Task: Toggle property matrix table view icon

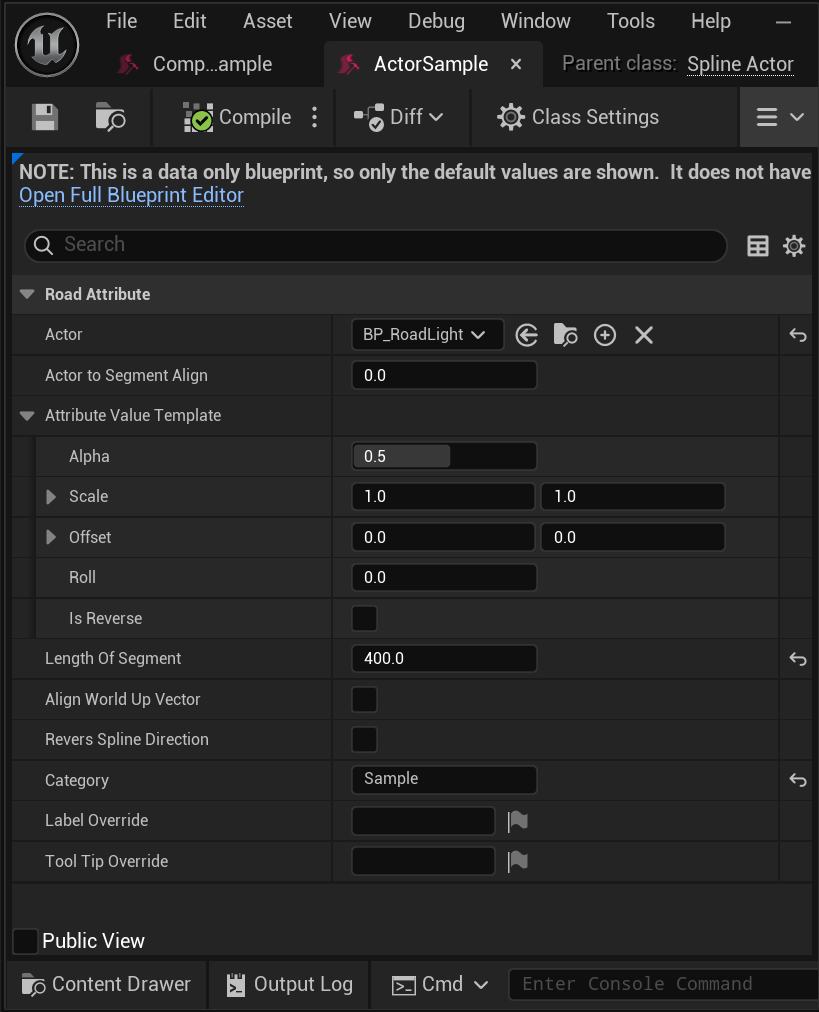Action: click(758, 246)
